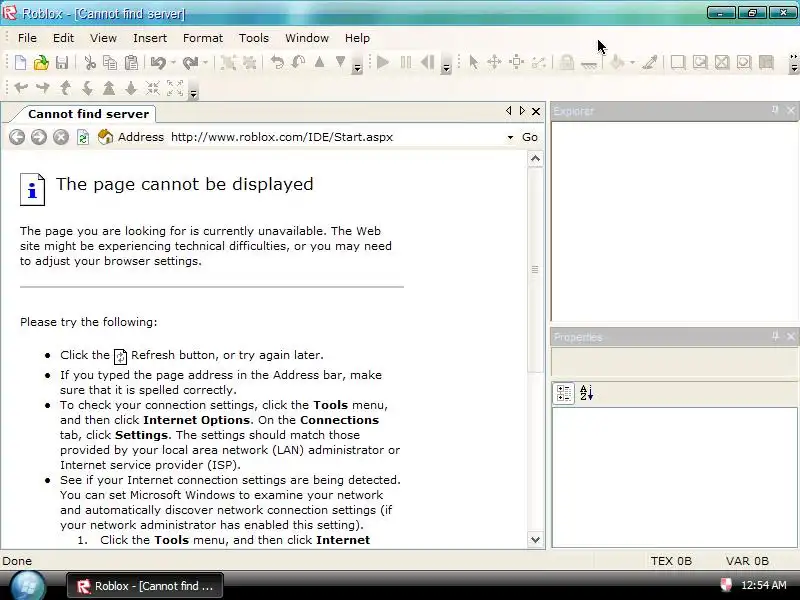The image size is (800, 600).
Task: Open the View menu
Action: click(x=104, y=38)
